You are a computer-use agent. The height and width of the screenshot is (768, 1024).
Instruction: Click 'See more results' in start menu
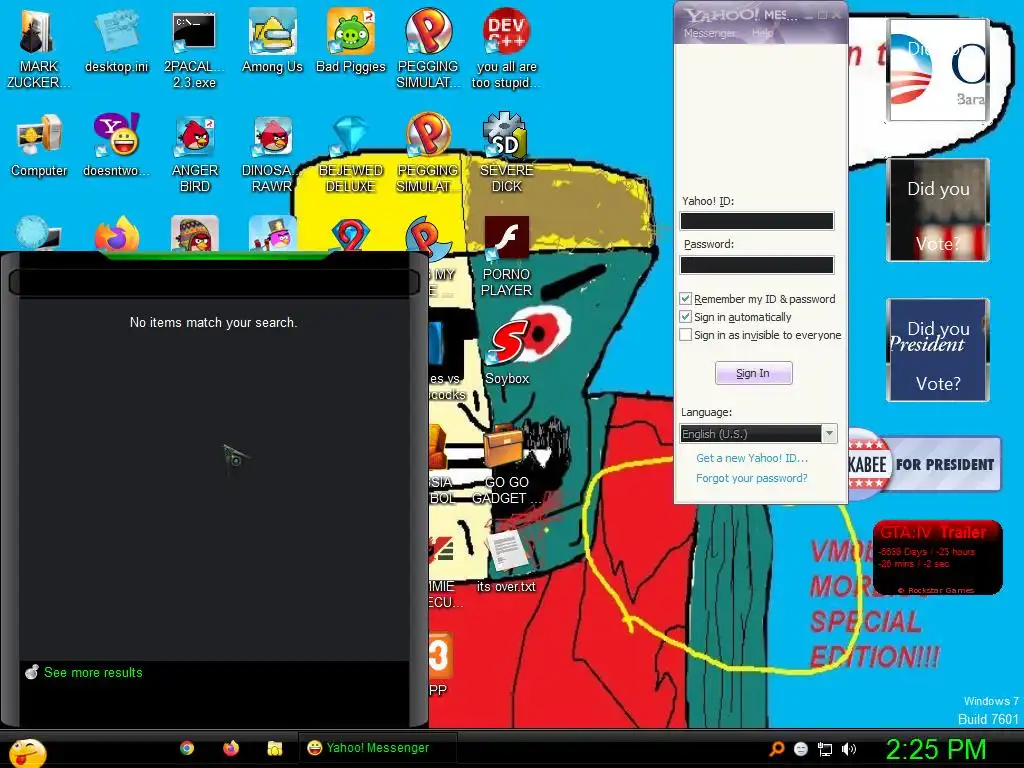[x=93, y=672]
